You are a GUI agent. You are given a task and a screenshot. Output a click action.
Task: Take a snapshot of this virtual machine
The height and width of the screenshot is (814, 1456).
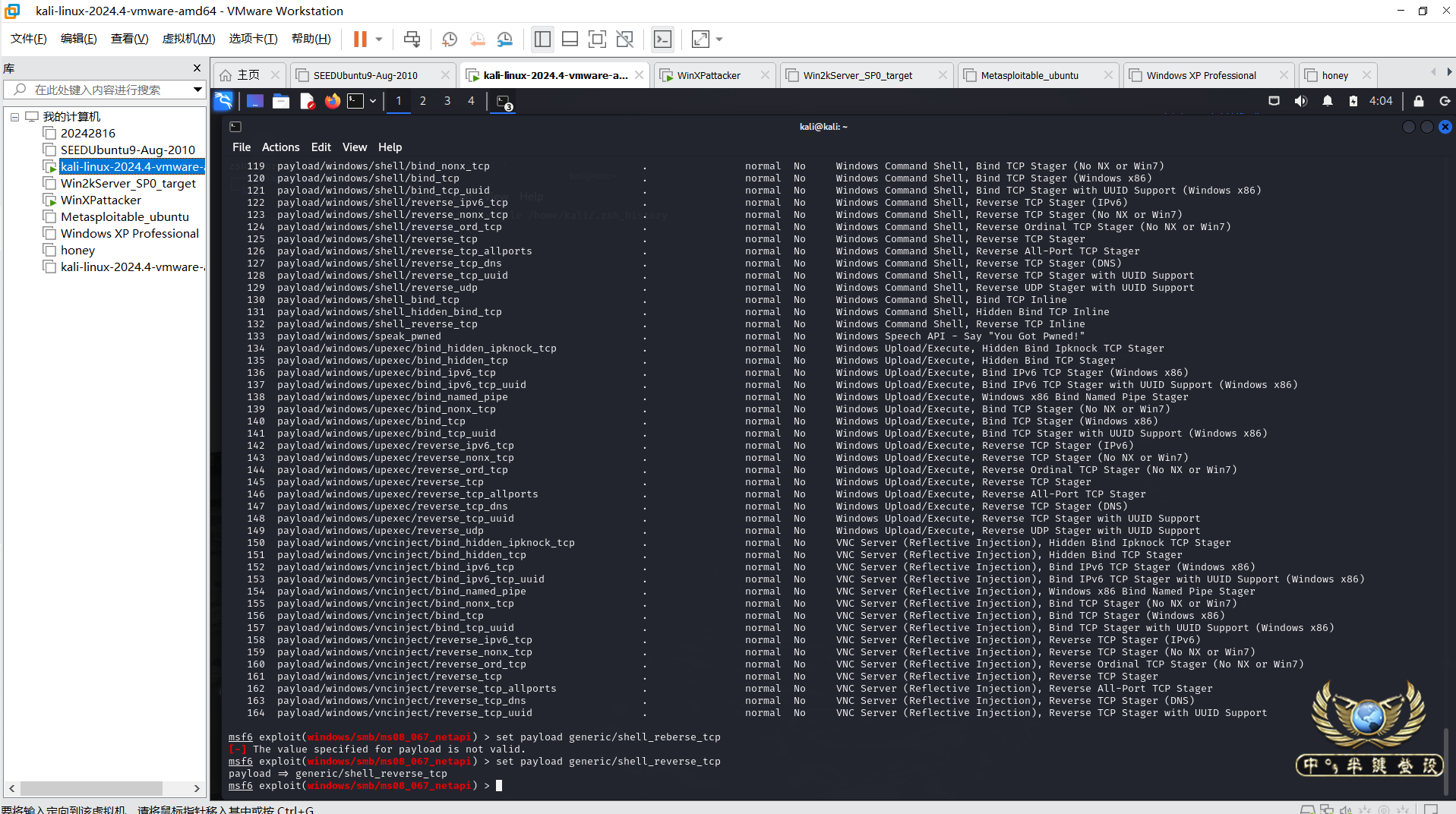point(450,39)
